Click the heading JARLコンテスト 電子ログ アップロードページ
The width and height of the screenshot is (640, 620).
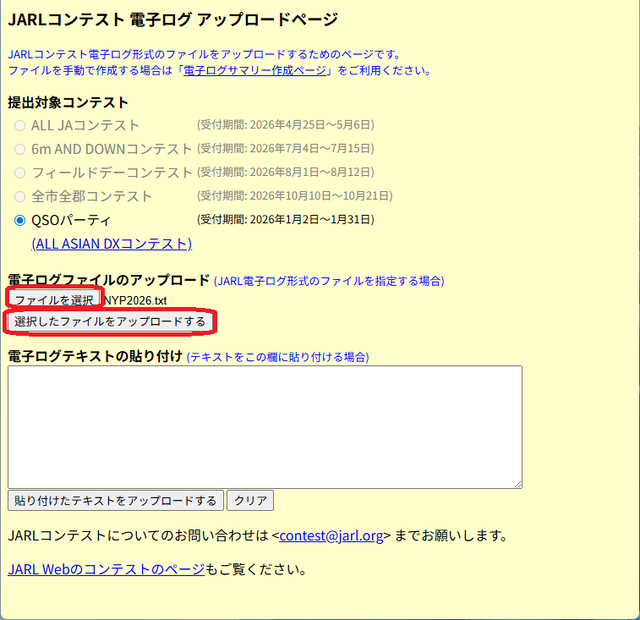tap(173, 20)
